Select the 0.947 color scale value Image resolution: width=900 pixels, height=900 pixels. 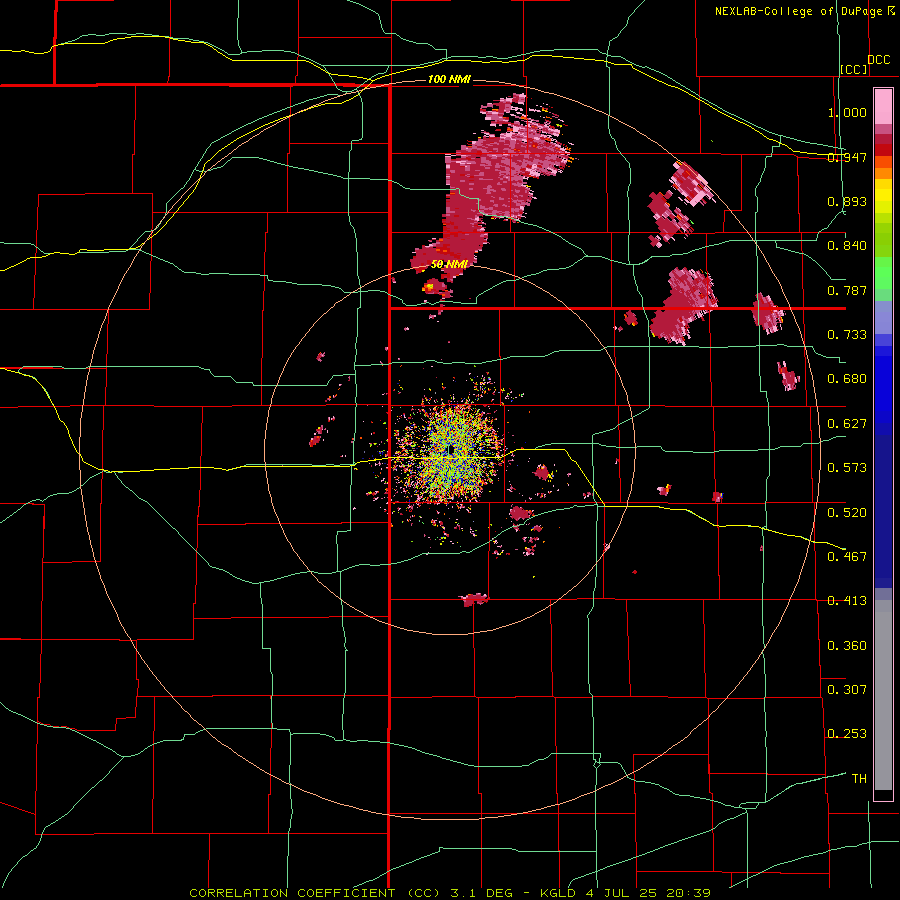point(847,157)
